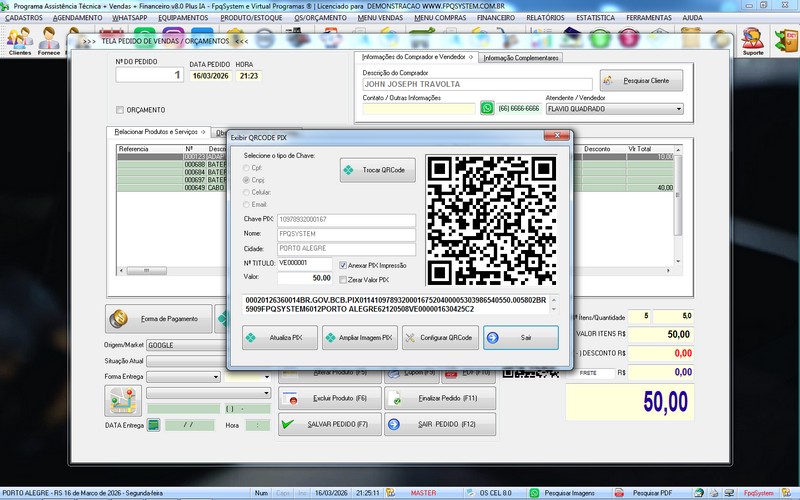Click the WhatsApp icon beside contact phone
The height and width of the screenshot is (500, 800).
coord(487,108)
